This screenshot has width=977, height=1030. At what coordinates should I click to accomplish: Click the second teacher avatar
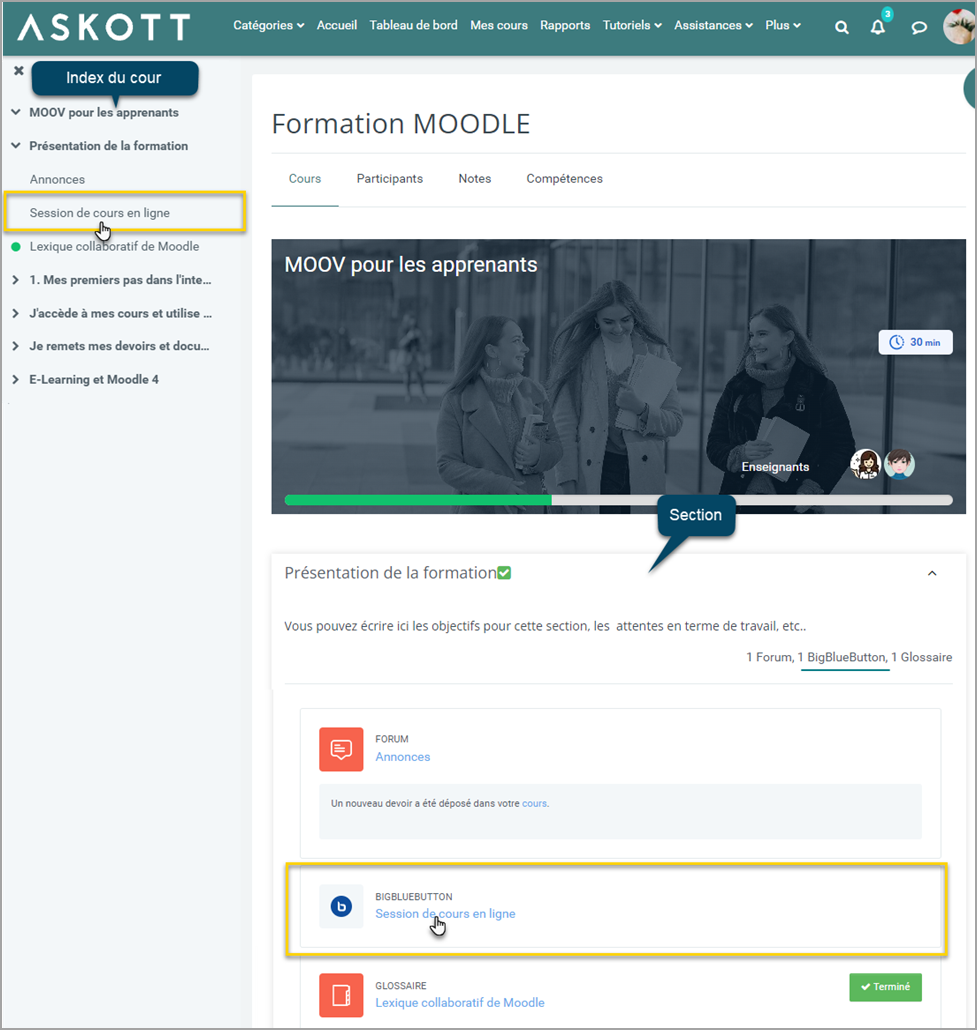[x=899, y=464]
